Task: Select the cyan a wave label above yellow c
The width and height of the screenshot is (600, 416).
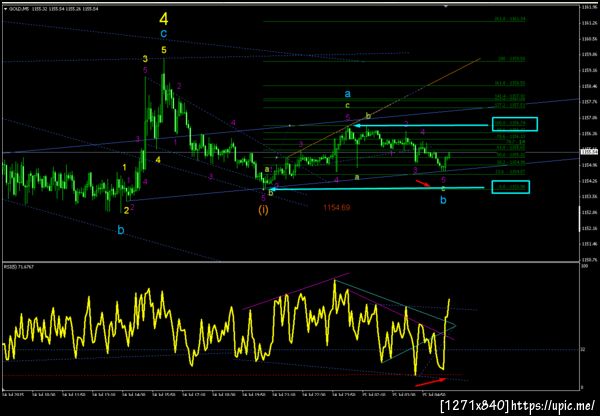Action: (x=347, y=93)
